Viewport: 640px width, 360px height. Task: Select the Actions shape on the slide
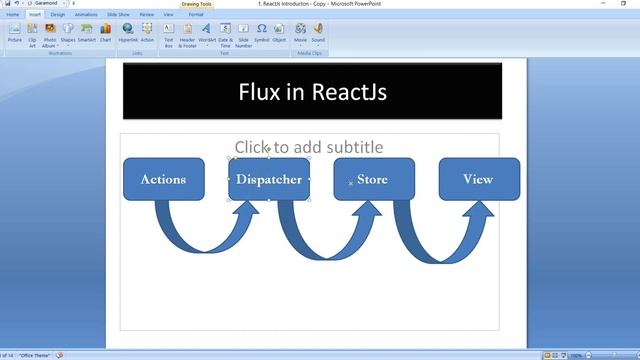[x=164, y=179]
